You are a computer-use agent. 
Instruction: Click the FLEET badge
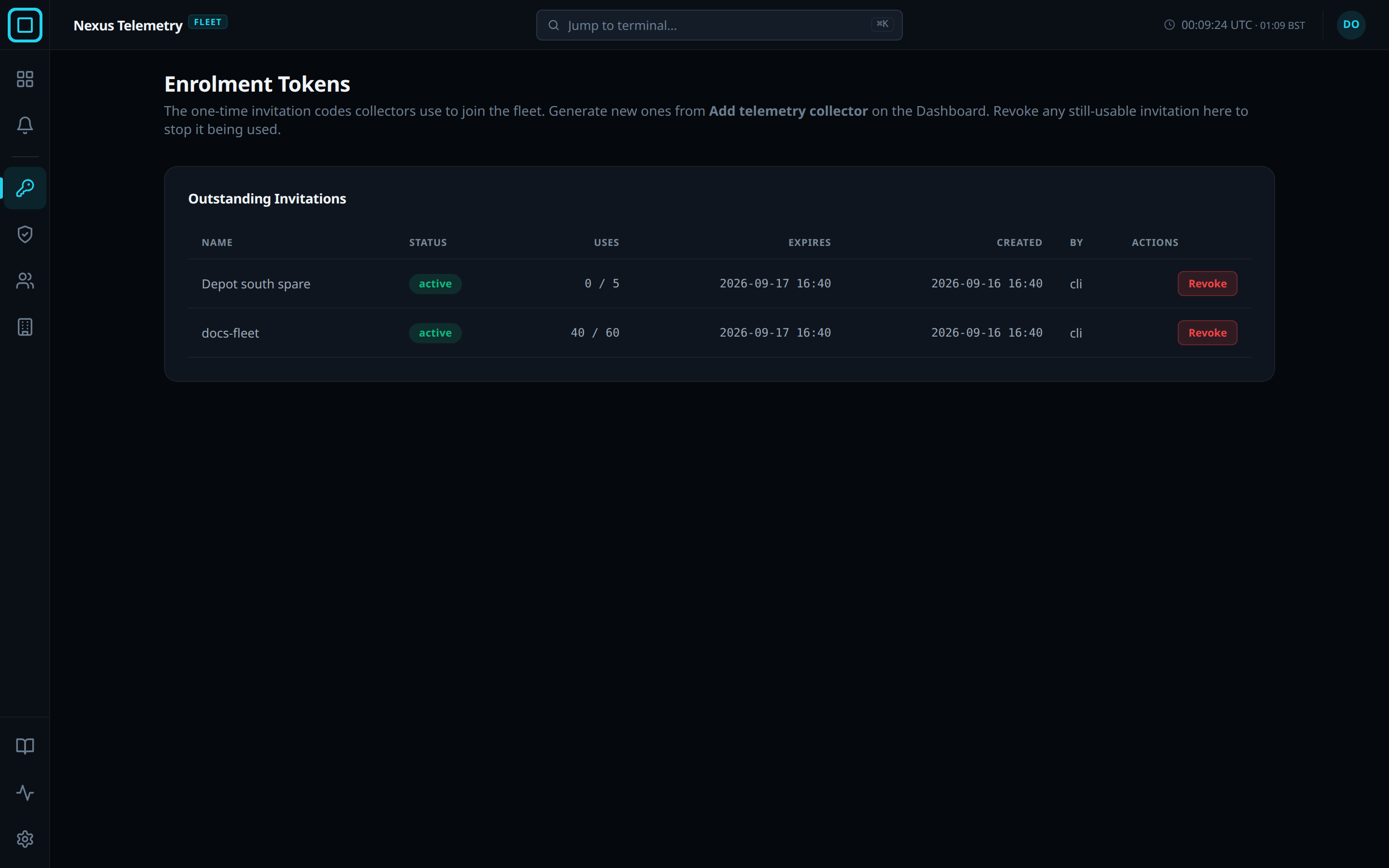(208, 22)
